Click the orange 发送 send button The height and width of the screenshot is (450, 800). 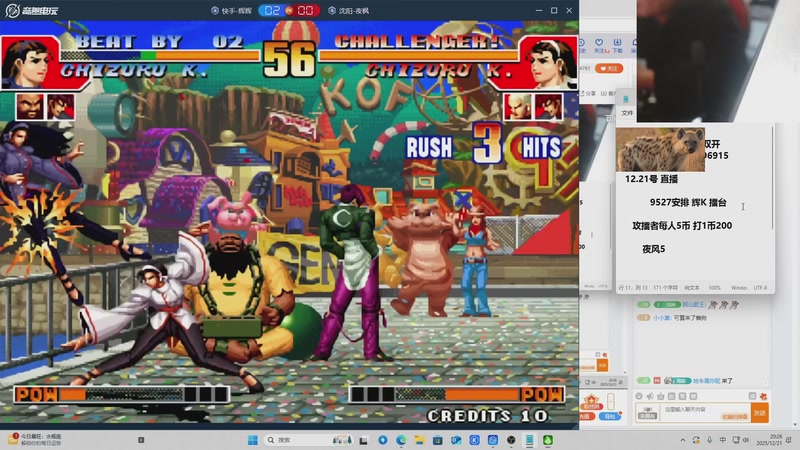[760, 413]
